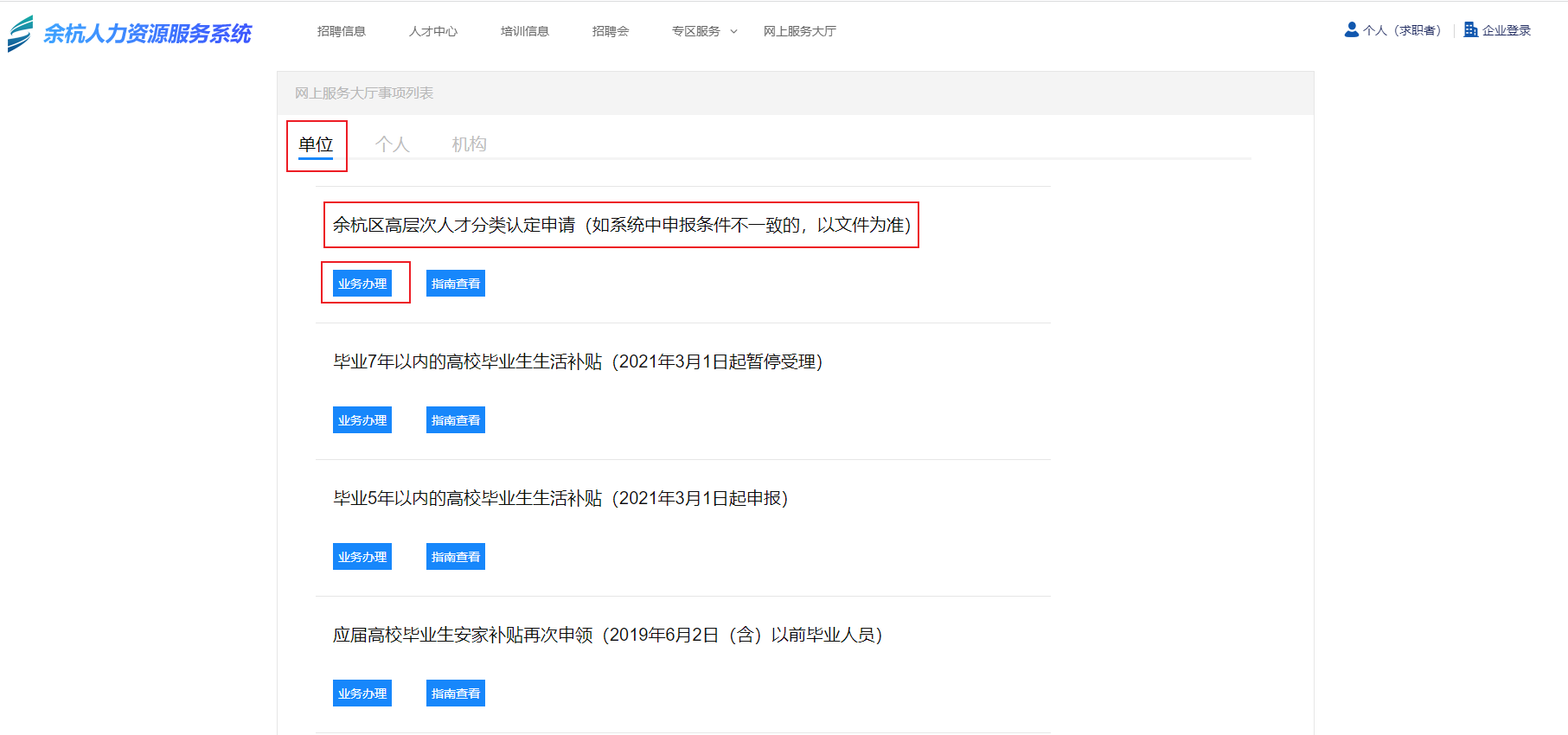The width and height of the screenshot is (1568, 735).
Task: Open the 余杭区高层次人才分类认定申请 title link
Action: (621, 225)
